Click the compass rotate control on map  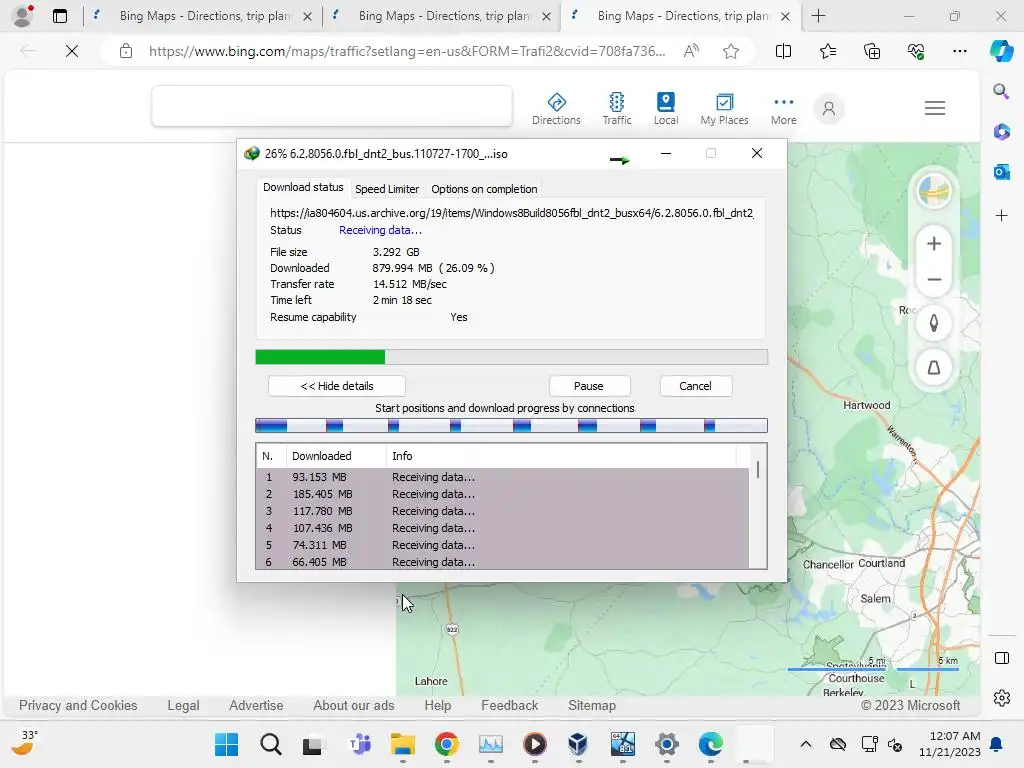point(934,323)
